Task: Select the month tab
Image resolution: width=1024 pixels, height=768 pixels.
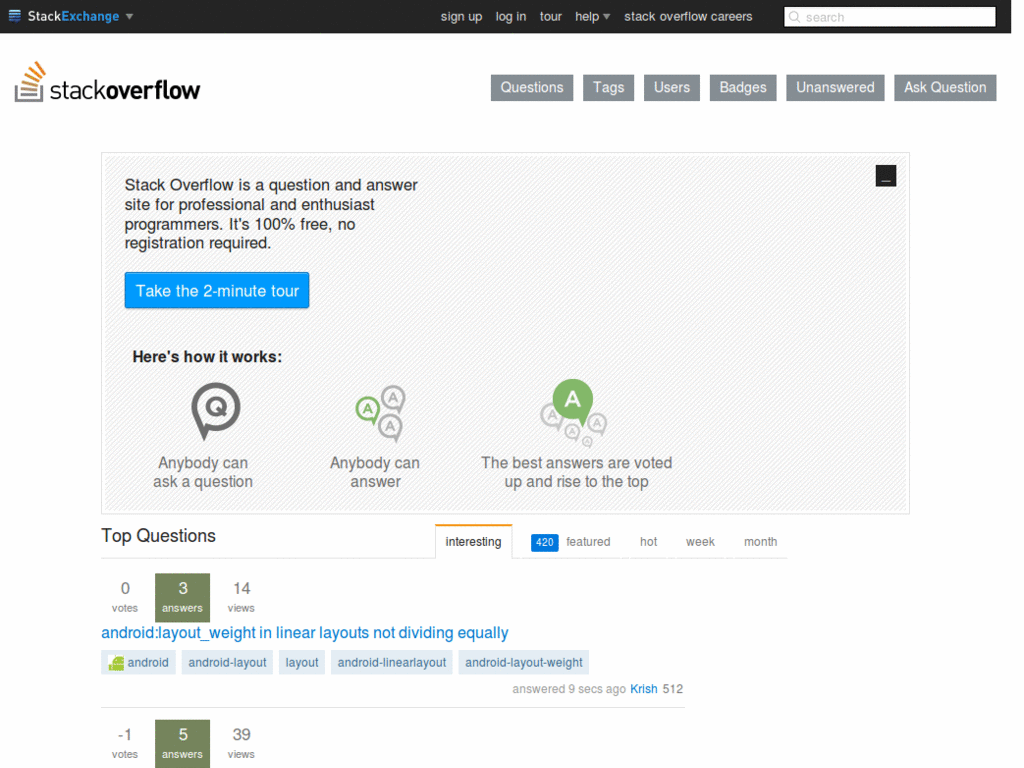Action: (760, 541)
